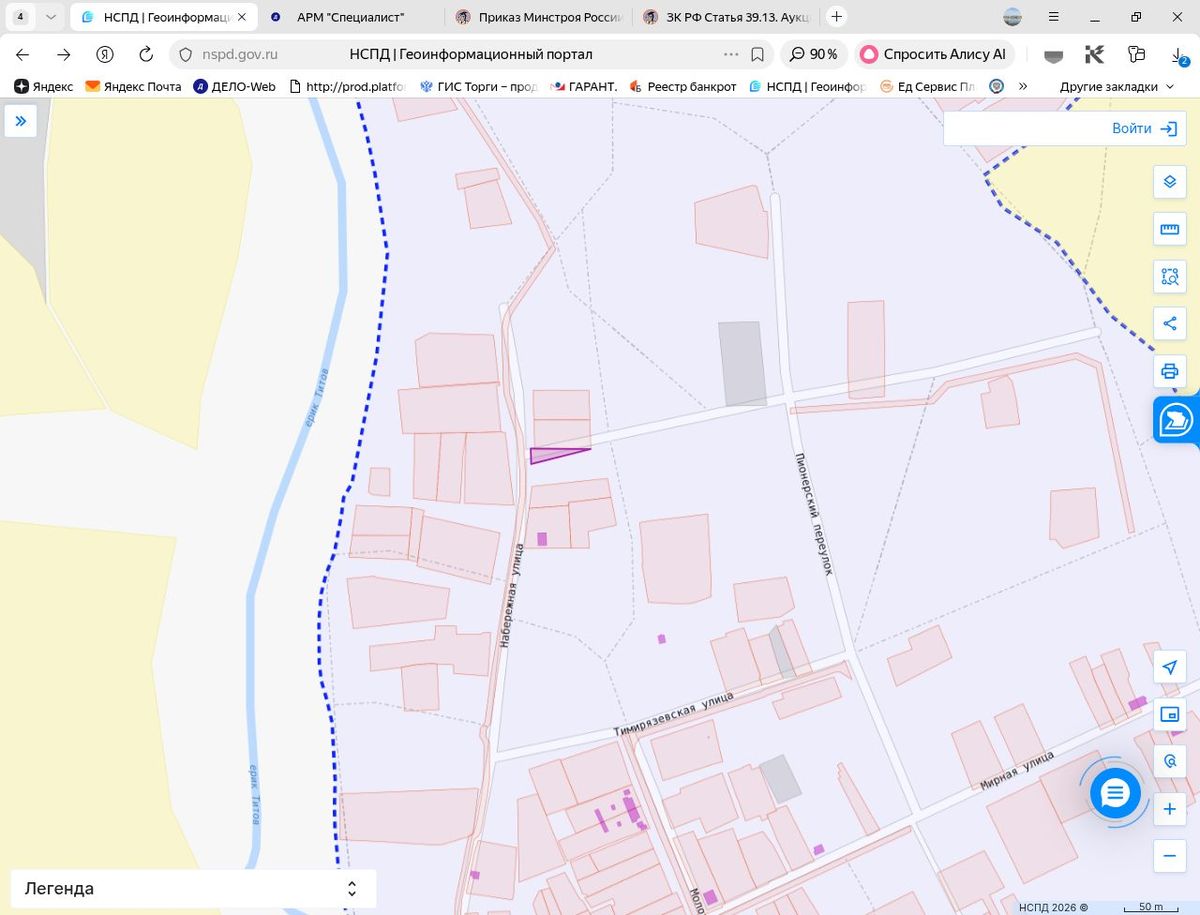
Task: Open the 90% page zoom control
Action: point(814,55)
